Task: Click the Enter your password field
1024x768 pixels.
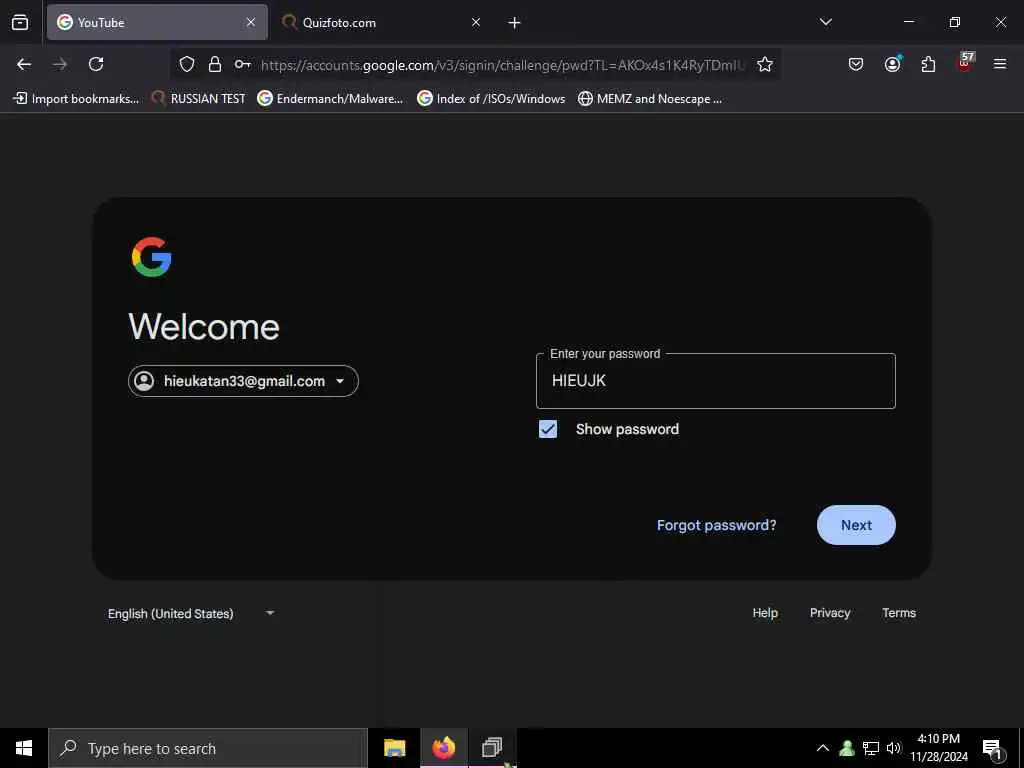Action: 716,381
